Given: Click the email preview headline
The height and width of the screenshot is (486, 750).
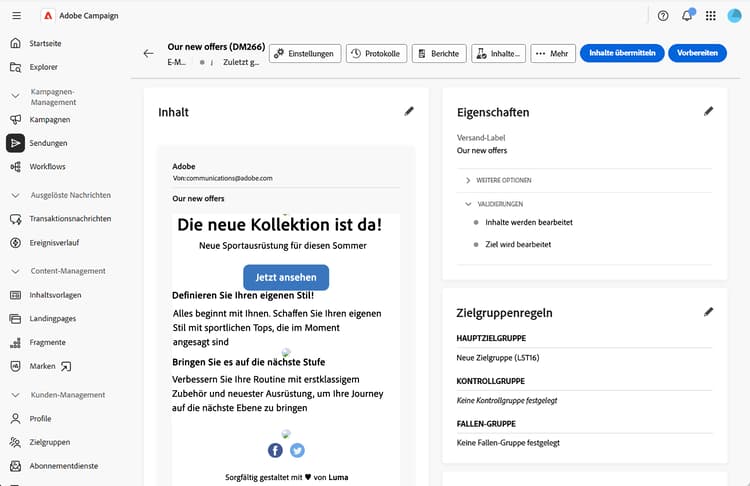Looking at the screenshot, I should pos(280,224).
